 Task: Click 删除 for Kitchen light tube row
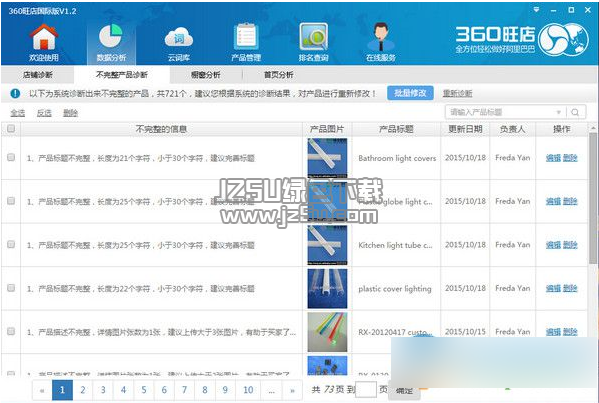click(570, 245)
